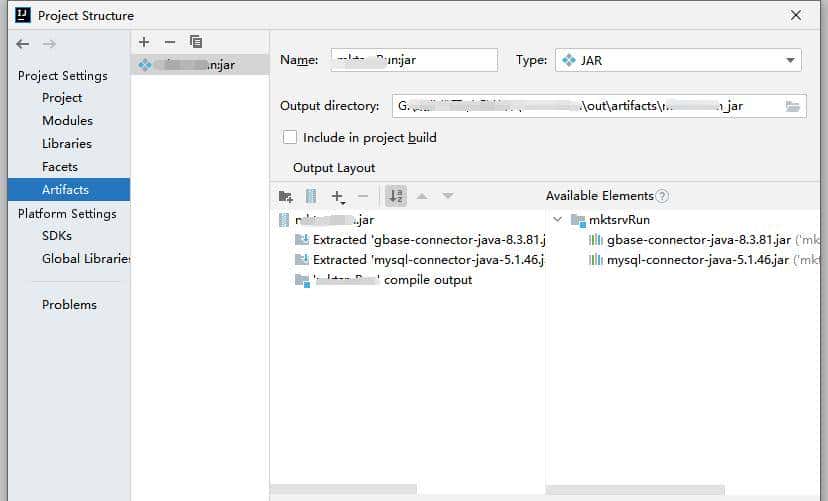Select mysql-connector-java-5.1.46.jar library
828x501 pixels.
pos(698,260)
